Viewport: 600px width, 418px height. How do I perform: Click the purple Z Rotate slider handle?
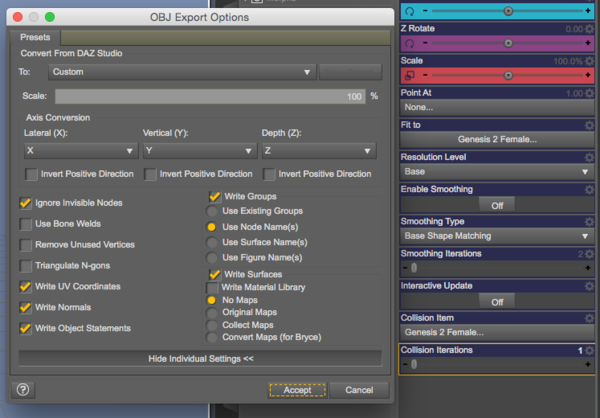tap(508, 43)
